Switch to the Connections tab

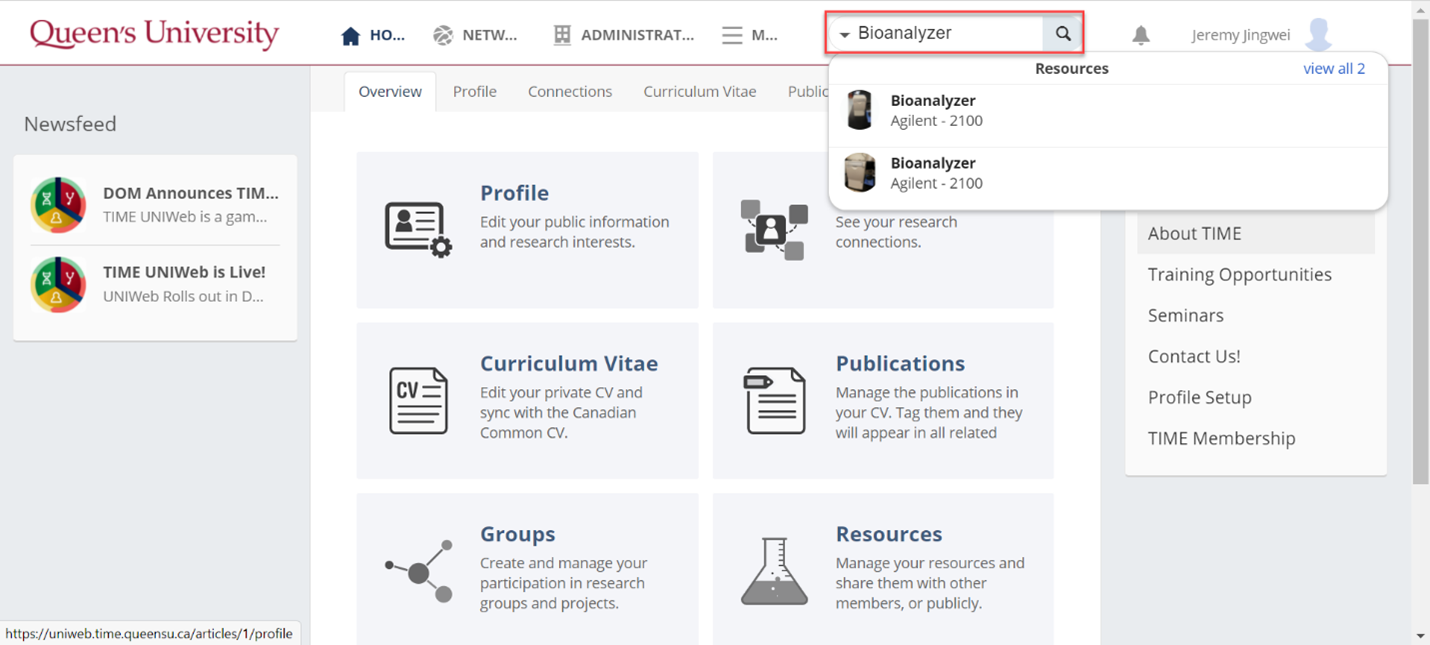pos(569,91)
